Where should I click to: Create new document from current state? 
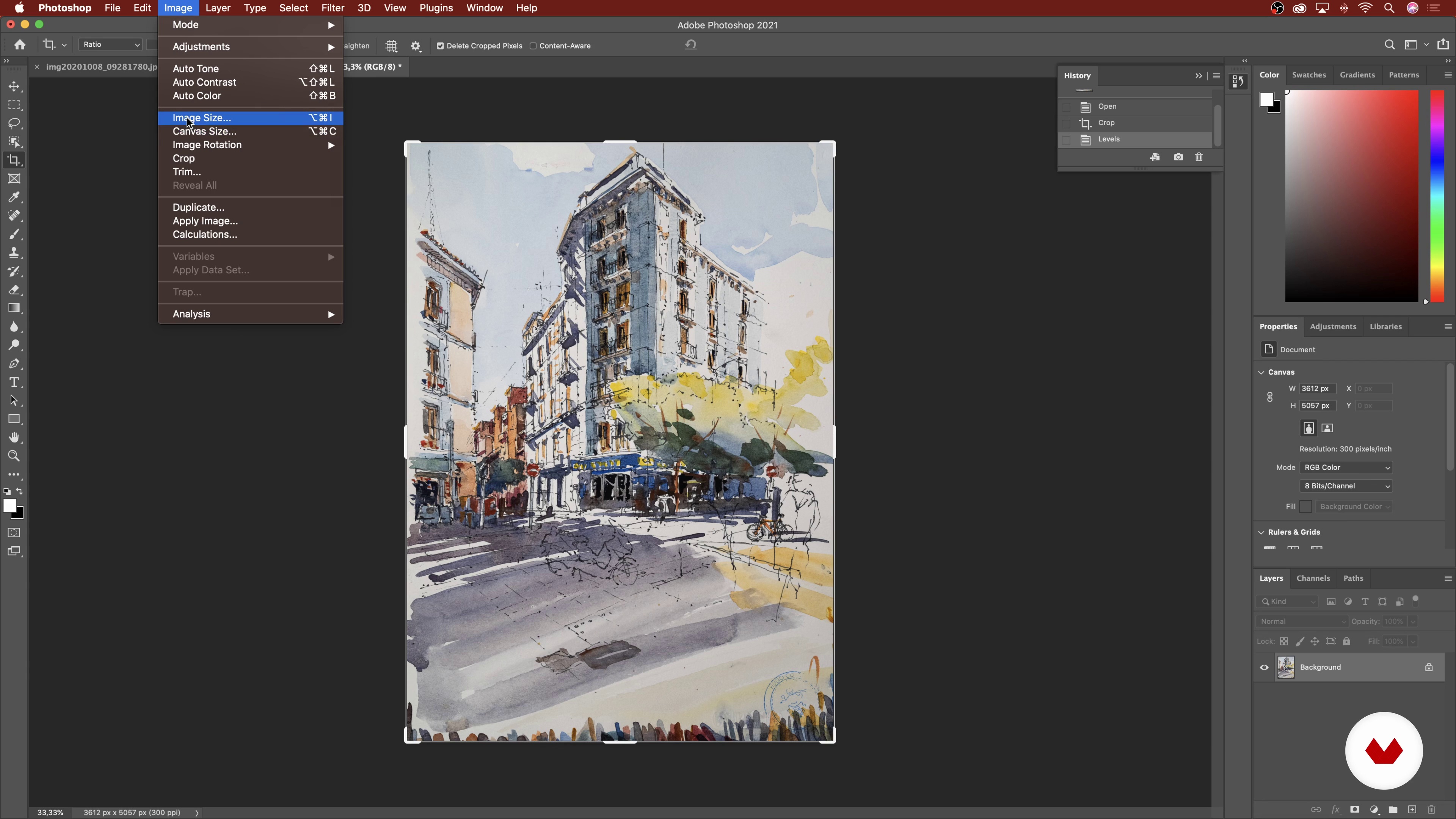click(1155, 157)
